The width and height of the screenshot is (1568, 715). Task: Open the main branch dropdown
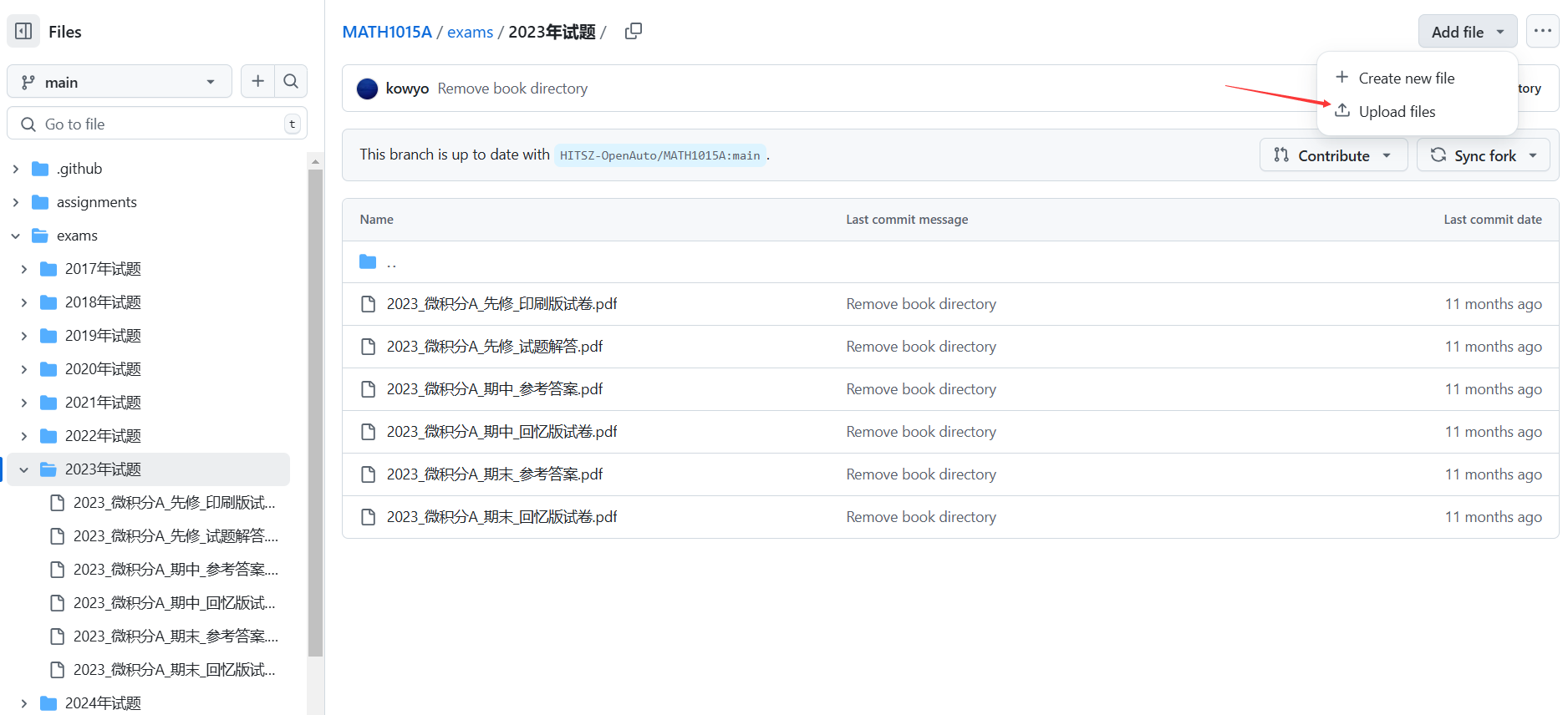[x=119, y=82]
